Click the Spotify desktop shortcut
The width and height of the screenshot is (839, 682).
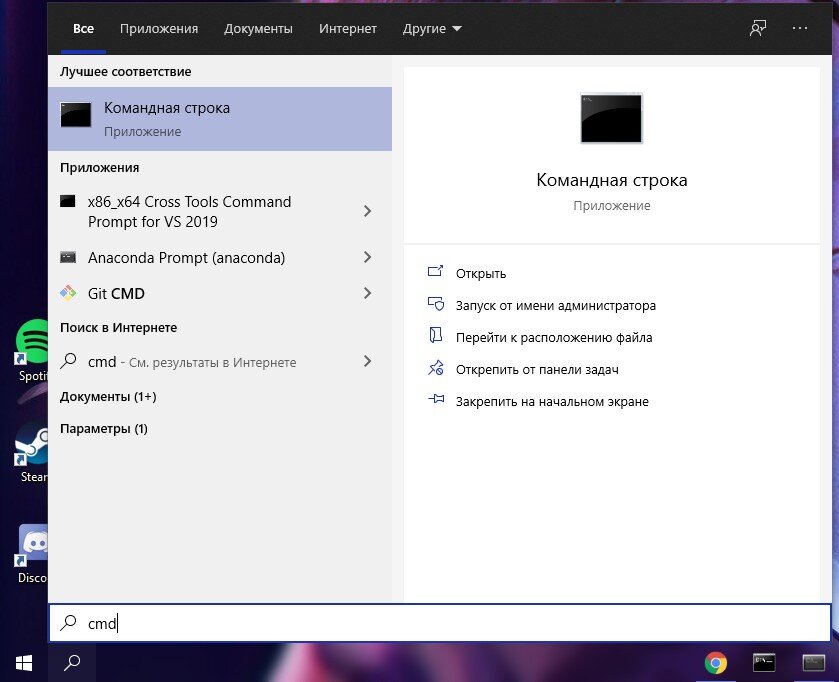31,351
